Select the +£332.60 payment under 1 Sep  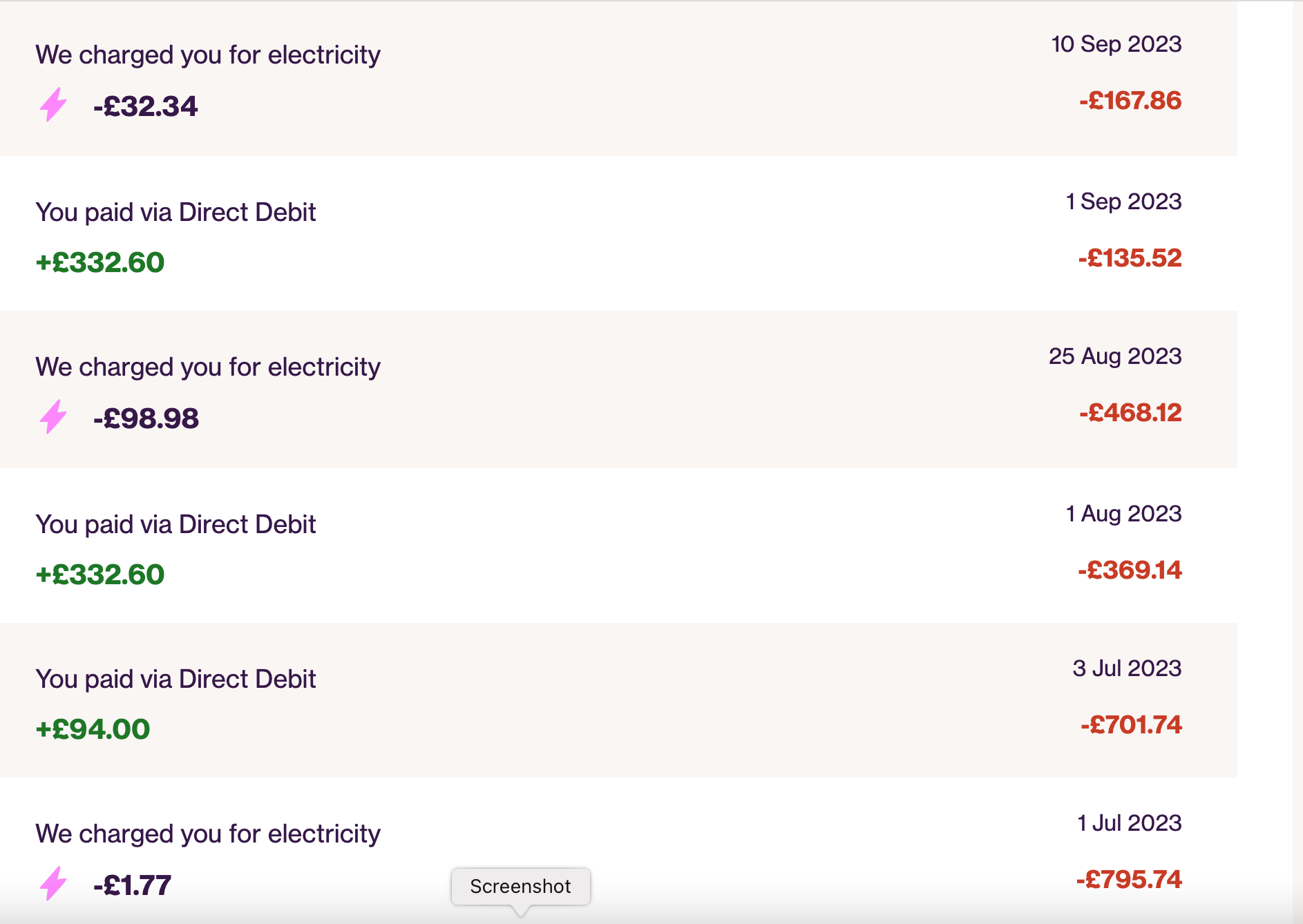(x=100, y=262)
